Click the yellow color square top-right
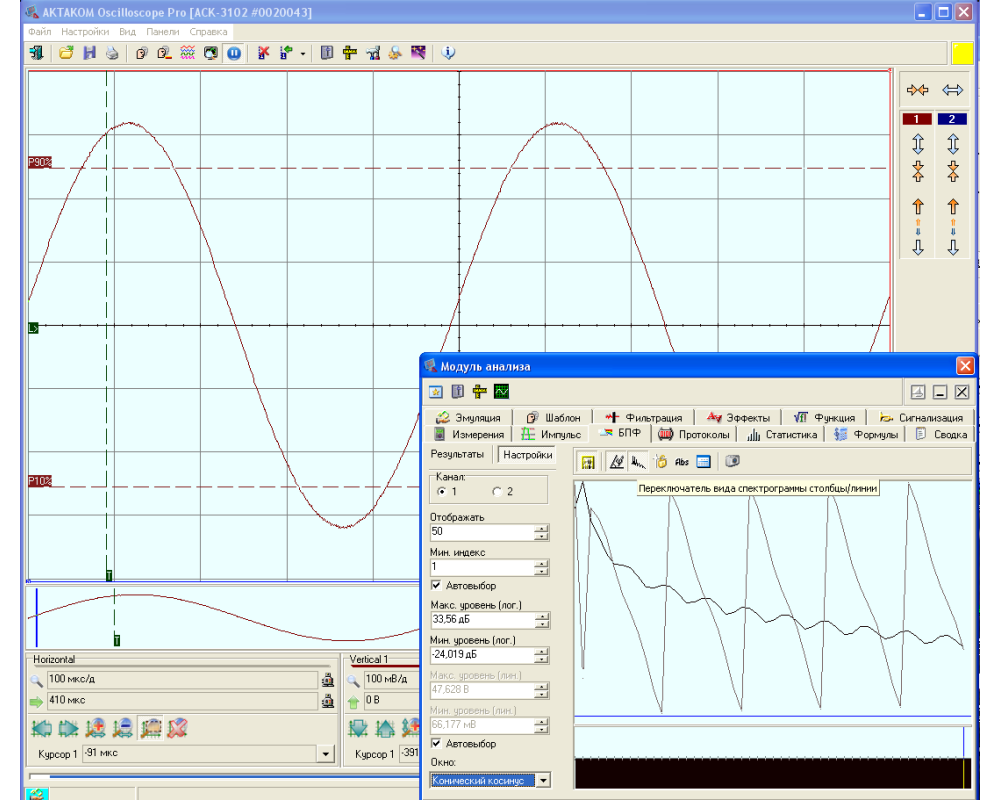The height and width of the screenshot is (800, 1000). (x=962, y=53)
